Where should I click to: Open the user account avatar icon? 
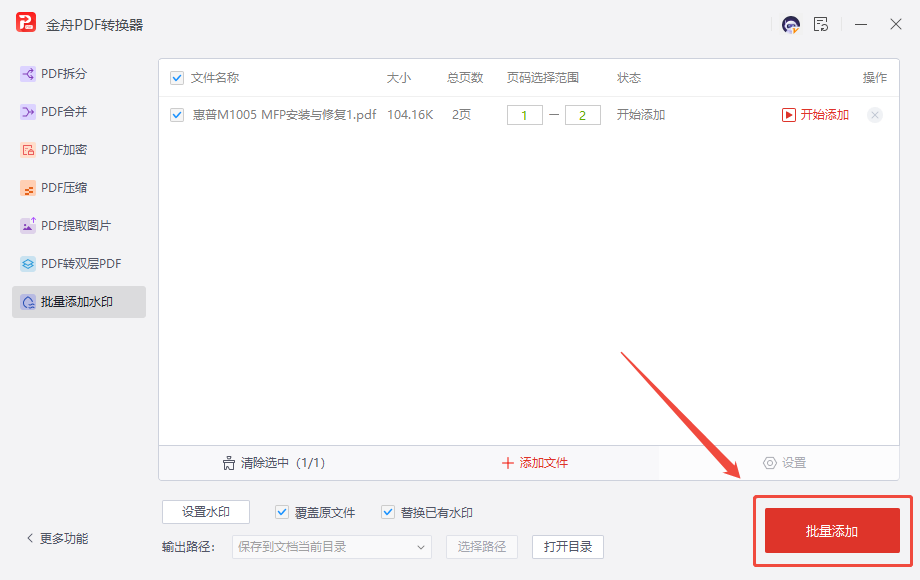click(x=790, y=25)
